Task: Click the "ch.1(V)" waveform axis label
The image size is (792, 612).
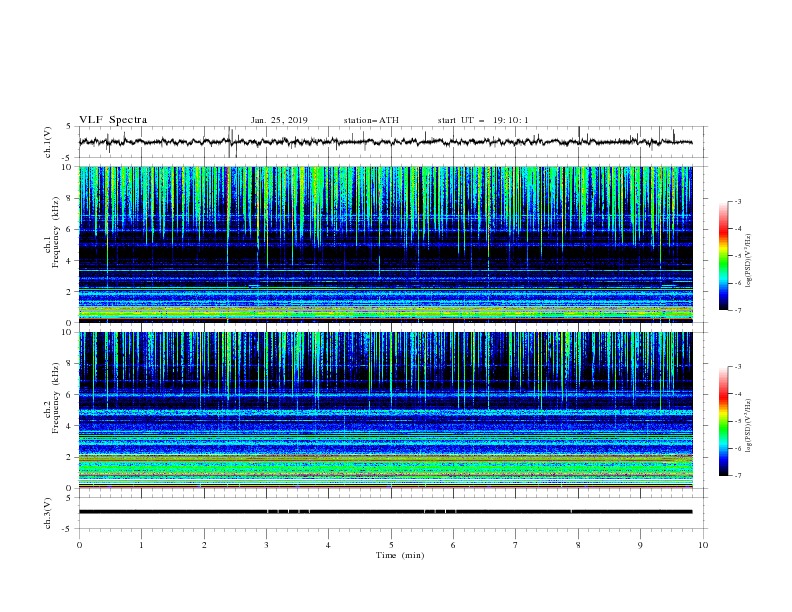Action: point(48,142)
